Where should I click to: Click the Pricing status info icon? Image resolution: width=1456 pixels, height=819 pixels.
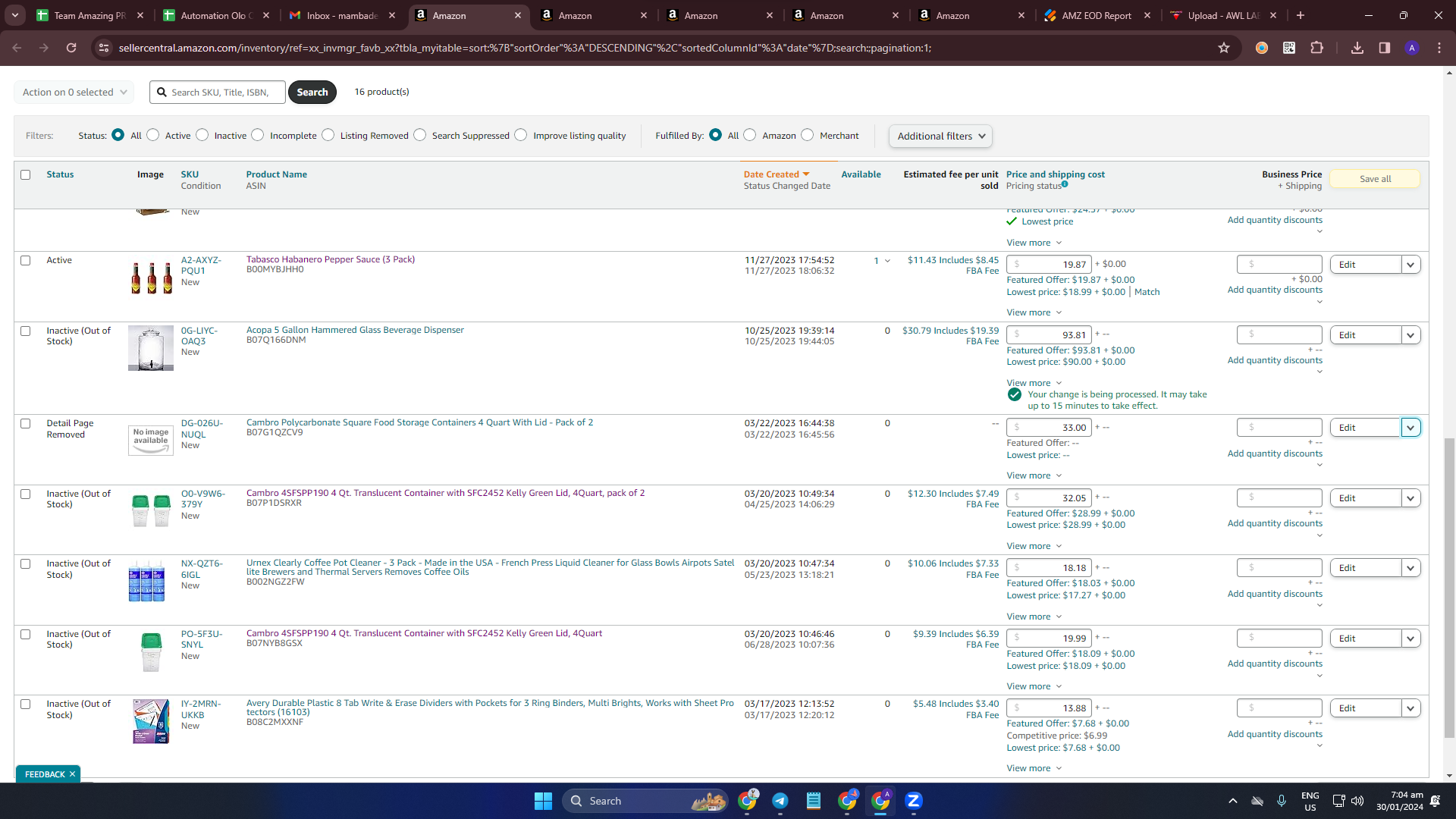coord(1065,184)
